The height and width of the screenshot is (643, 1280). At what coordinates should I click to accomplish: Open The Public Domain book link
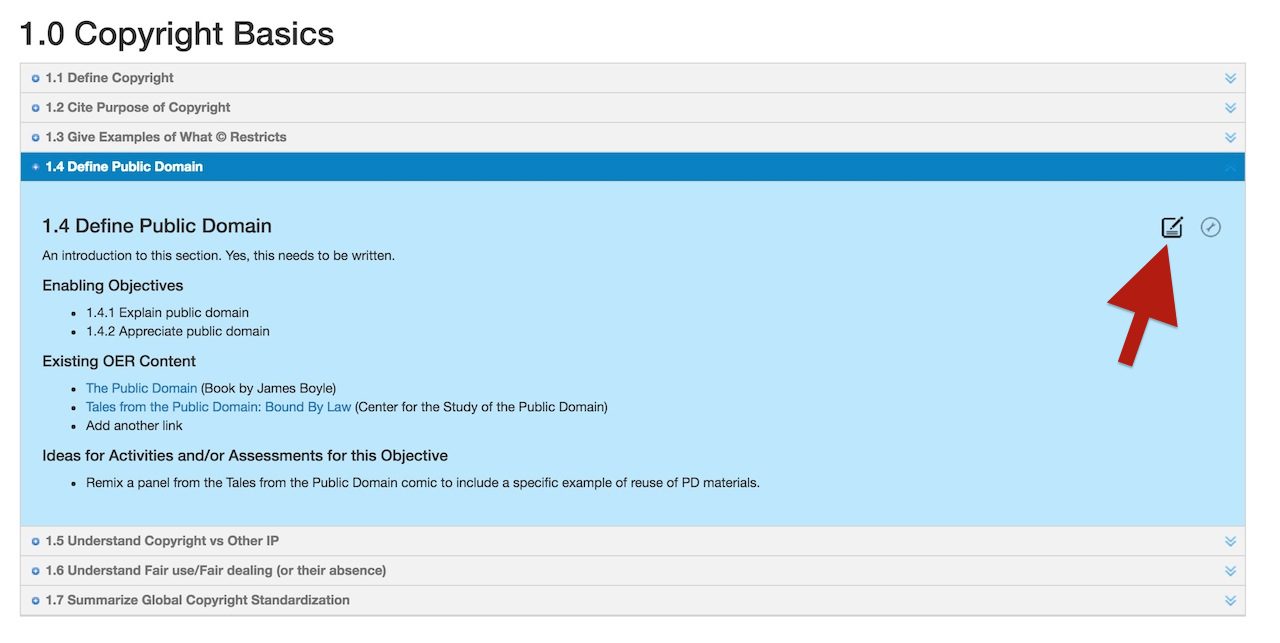[x=141, y=388]
